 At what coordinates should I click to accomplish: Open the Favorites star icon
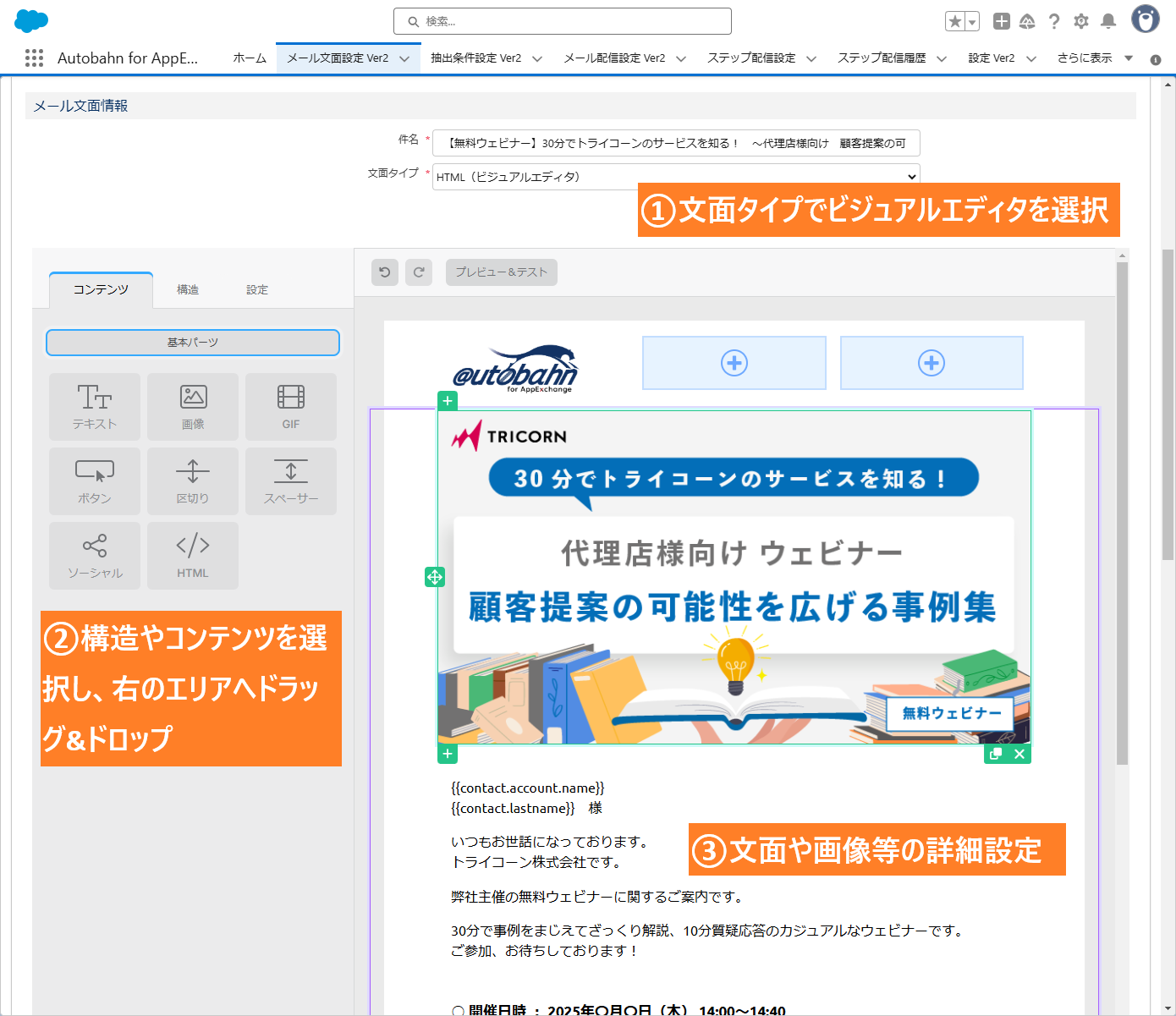tap(955, 21)
